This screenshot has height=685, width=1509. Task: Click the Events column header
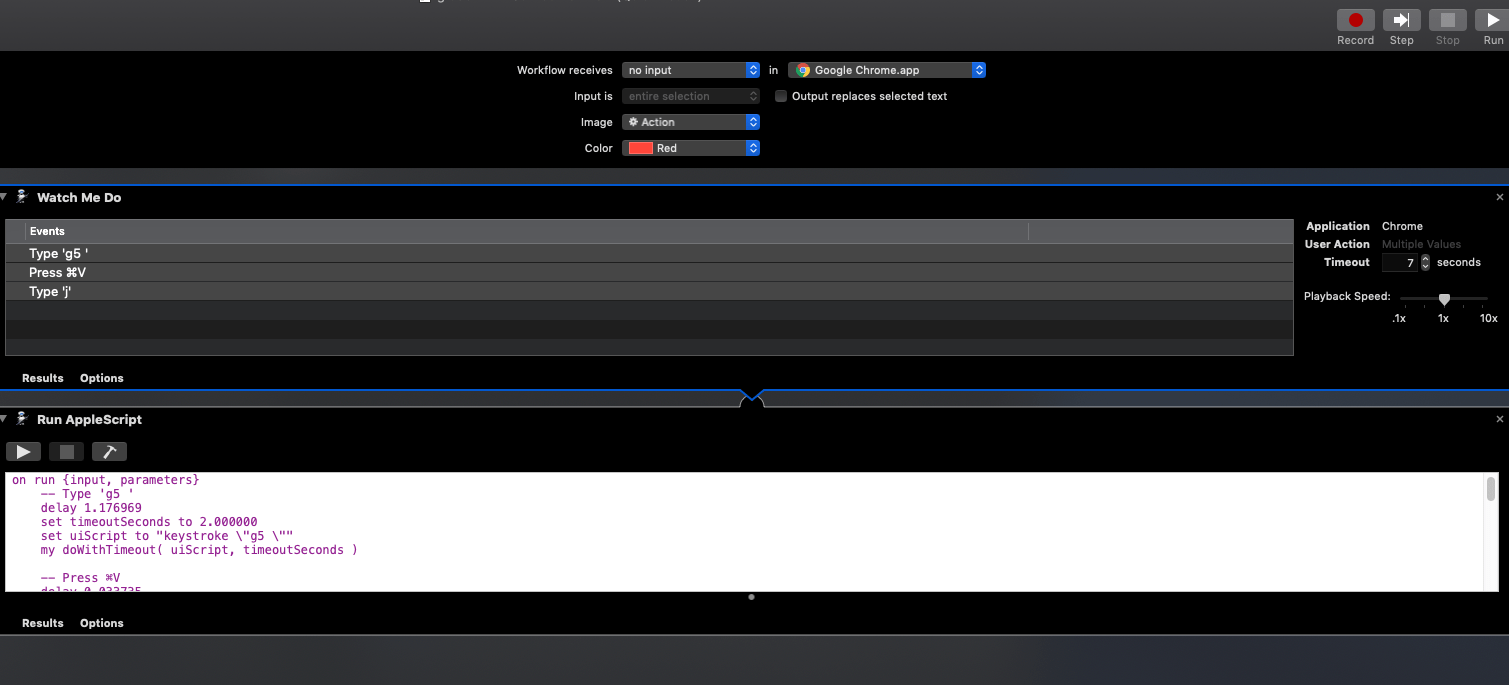[526, 231]
